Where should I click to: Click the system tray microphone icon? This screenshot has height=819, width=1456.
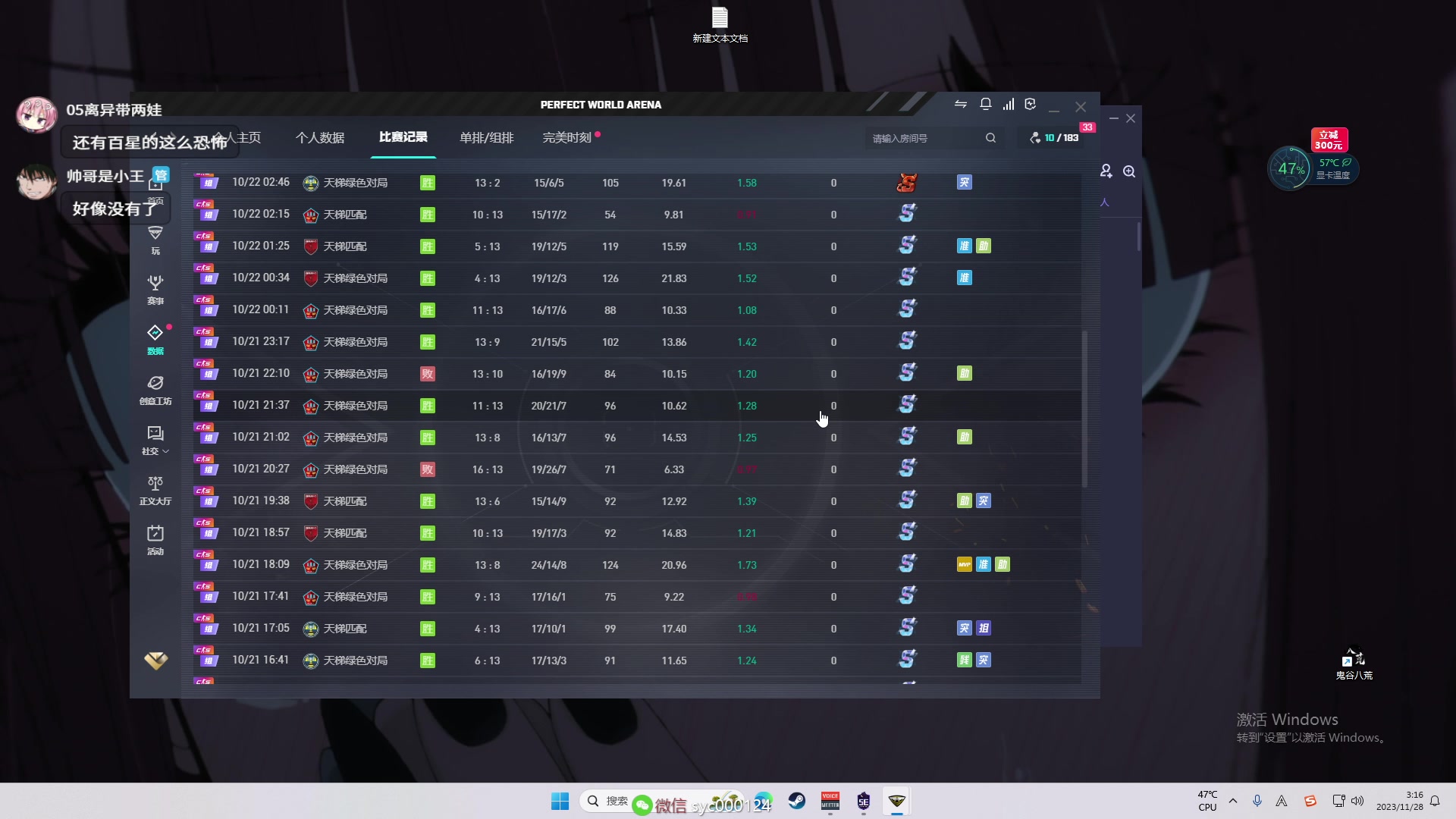tap(1257, 801)
